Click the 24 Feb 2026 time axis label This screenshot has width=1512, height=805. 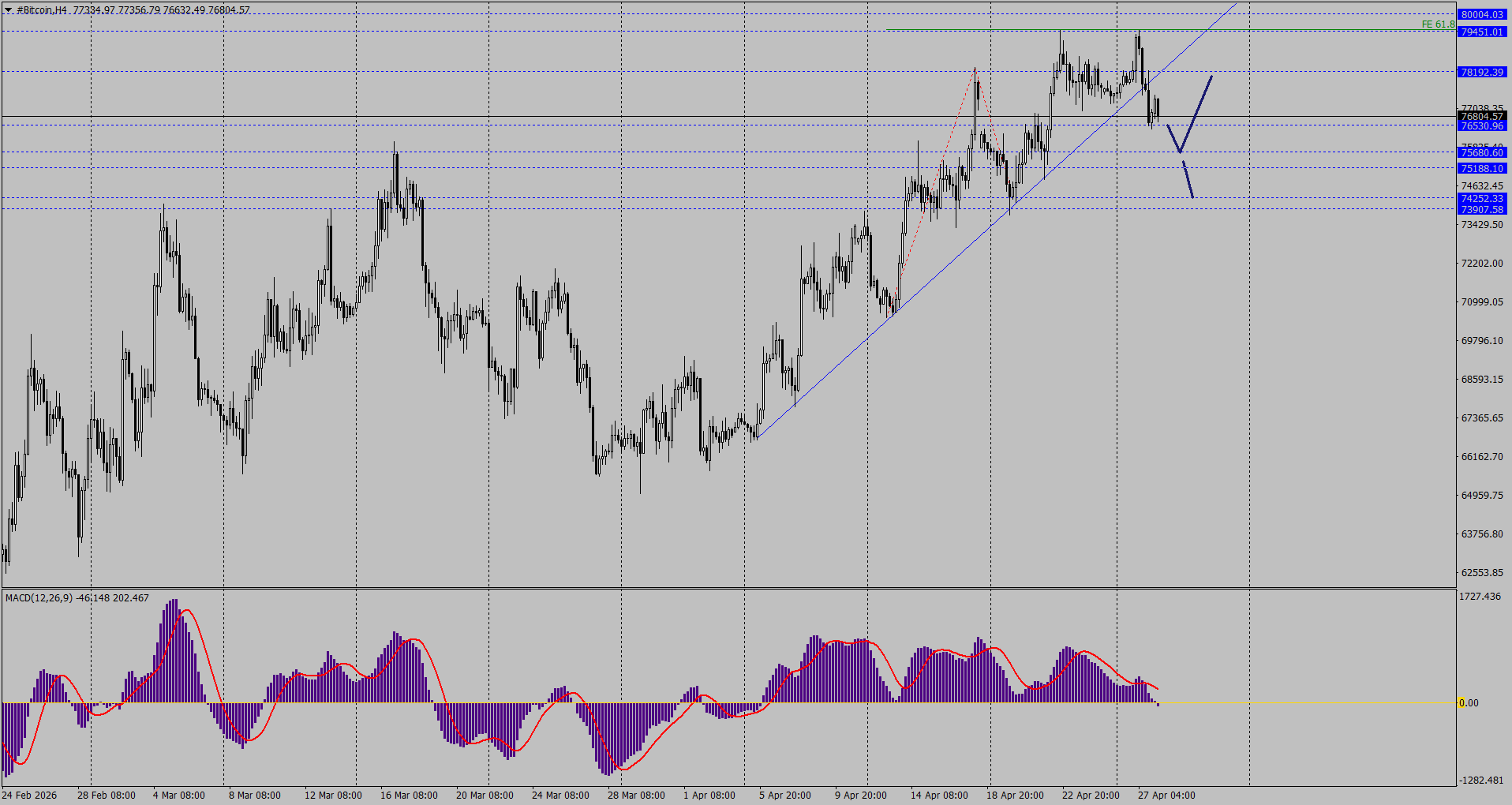coord(28,796)
